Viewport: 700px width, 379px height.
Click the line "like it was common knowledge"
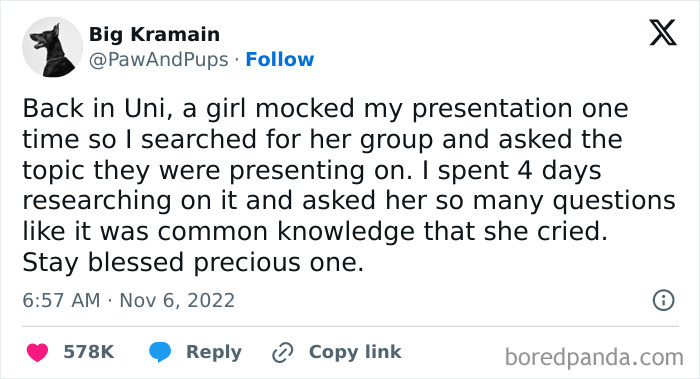click(315, 232)
